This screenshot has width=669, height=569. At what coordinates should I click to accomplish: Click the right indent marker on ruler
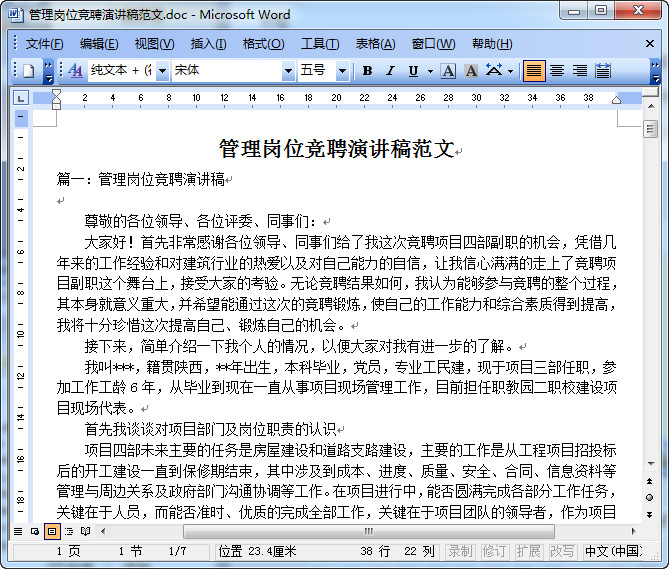tap(616, 100)
